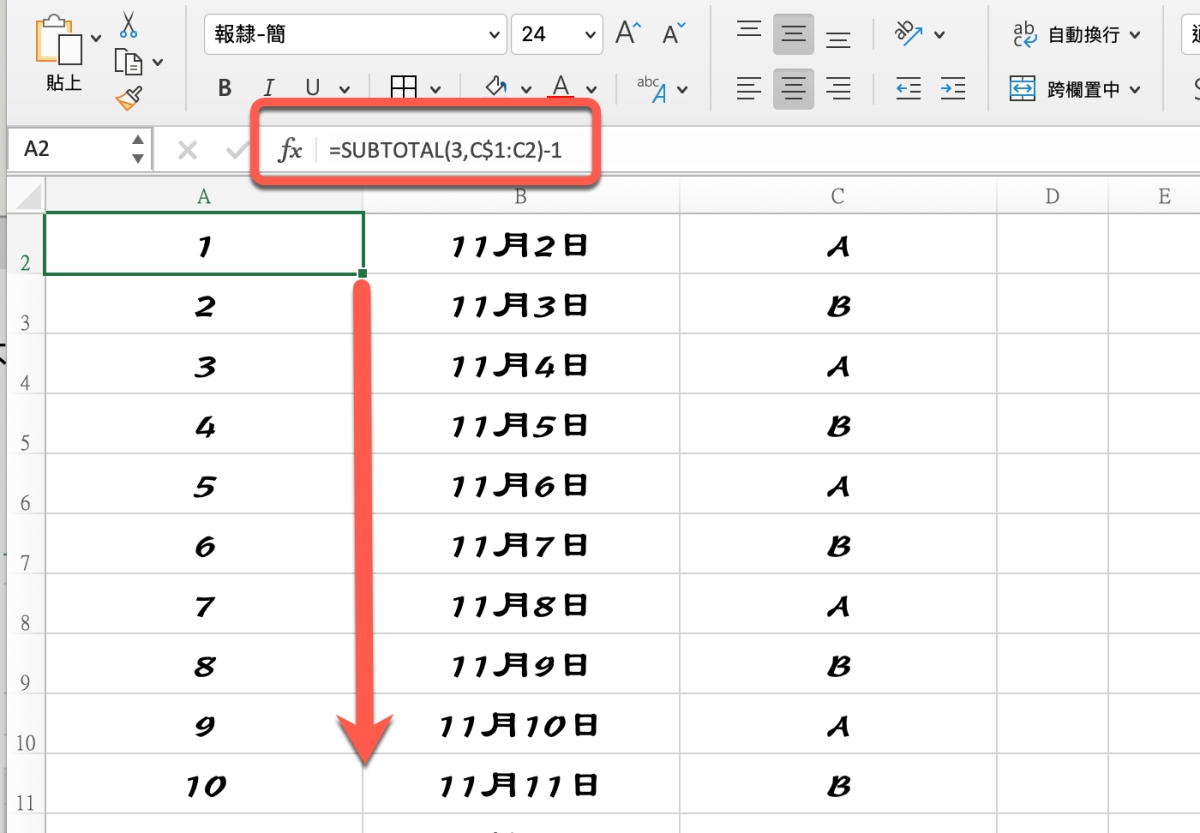
Task: Toggle Underline formatting
Action: pos(313,88)
